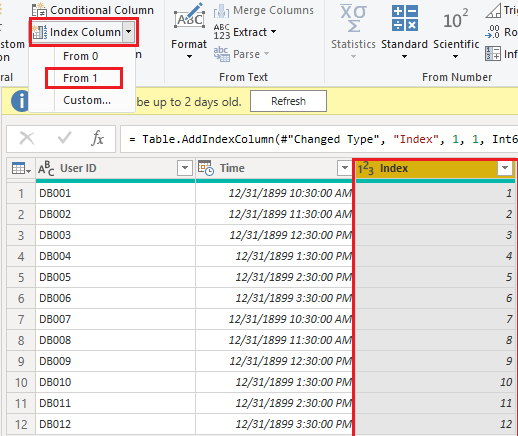
Task: Click the Scientific 10² icon
Action: pyautogui.click(x=456, y=19)
